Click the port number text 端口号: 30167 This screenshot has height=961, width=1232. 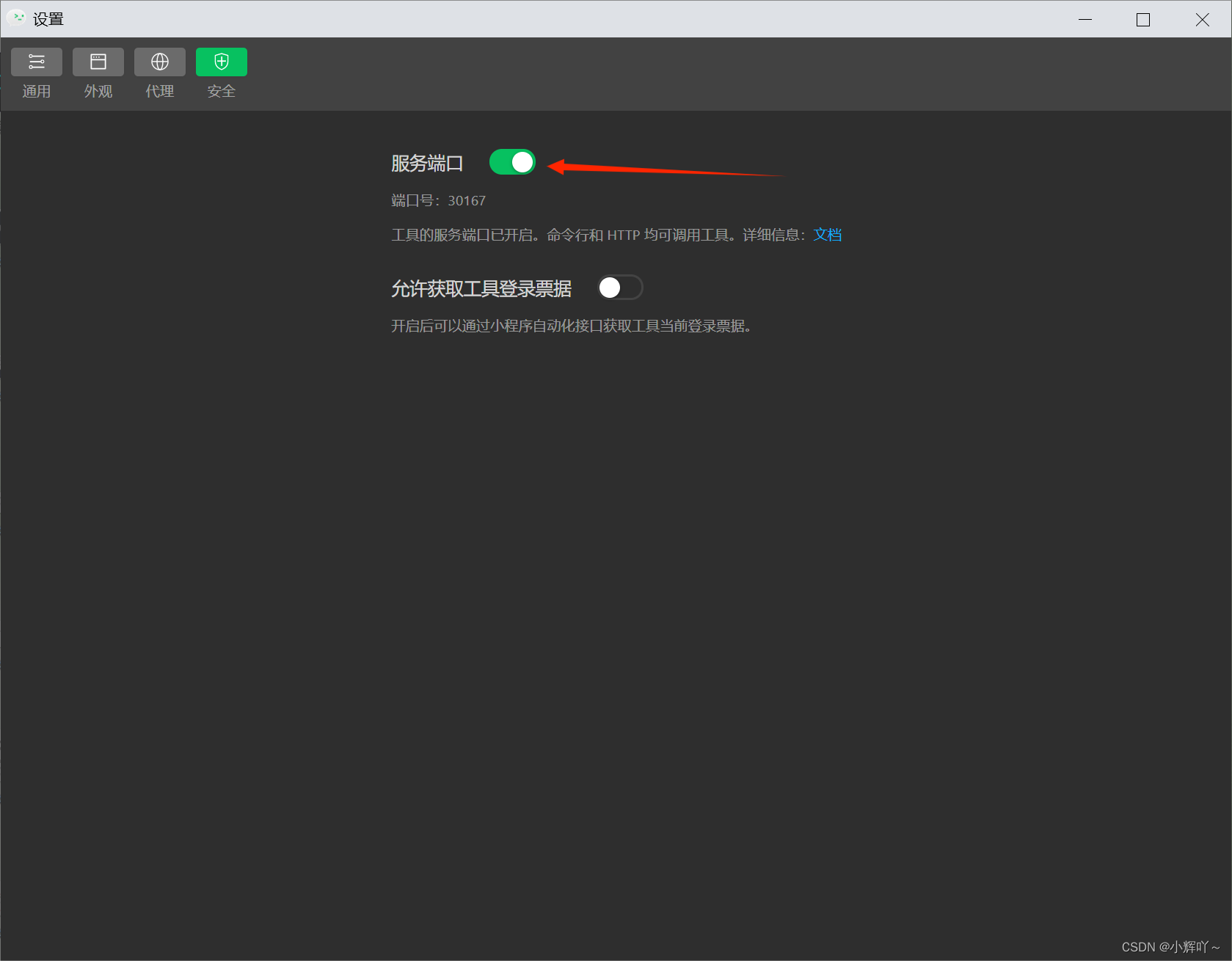438,200
